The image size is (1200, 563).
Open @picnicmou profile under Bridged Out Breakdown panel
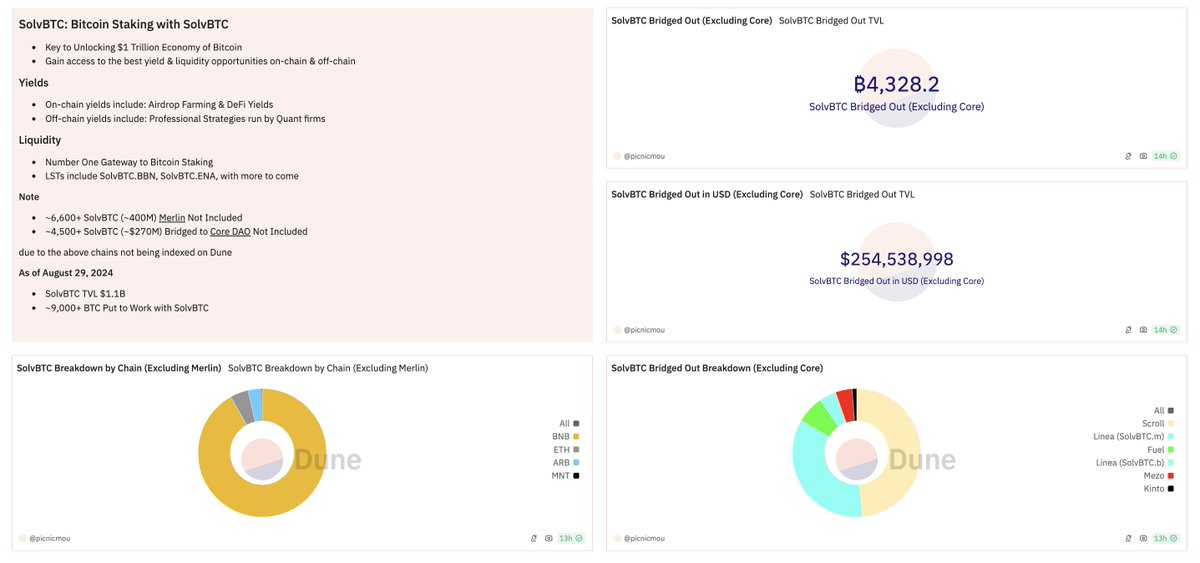point(644,538)
